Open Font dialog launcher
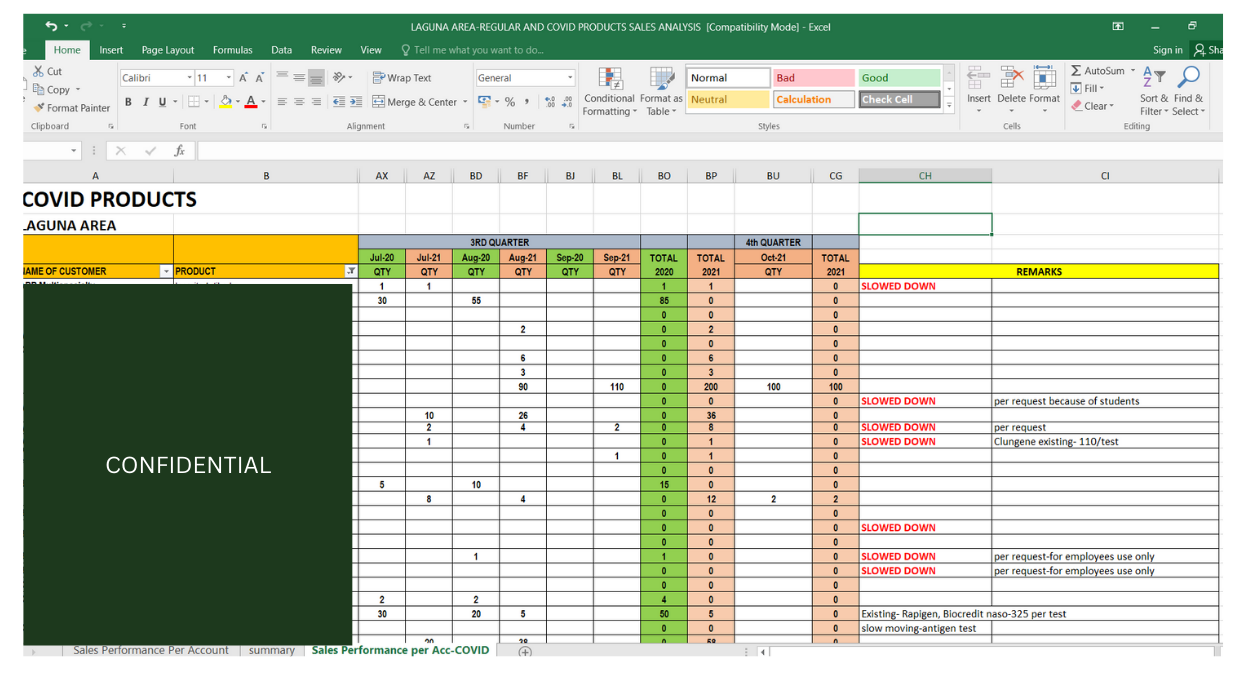1237x675 pixels. pyautogui.click(x=265, y=127)
